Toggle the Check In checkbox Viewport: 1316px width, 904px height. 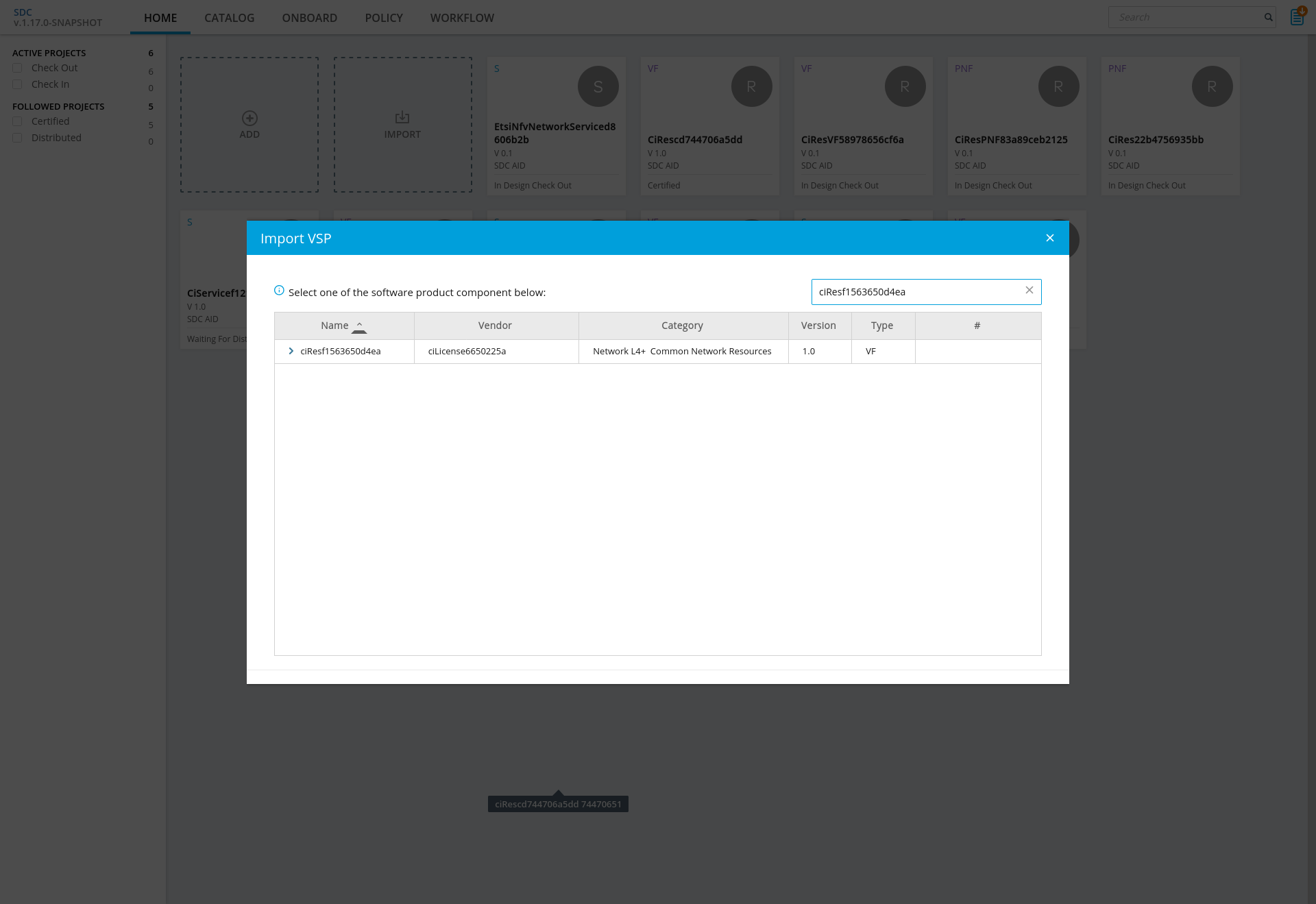(x=17, y=84)
